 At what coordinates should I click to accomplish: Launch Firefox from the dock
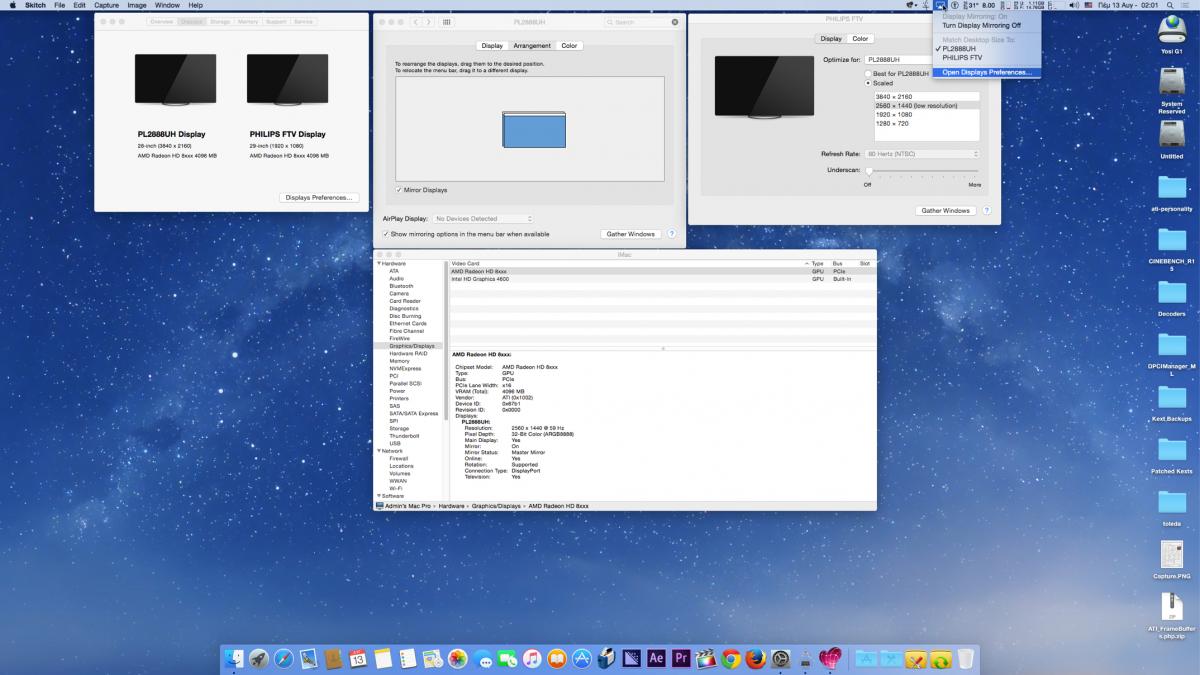pos(756,659)
